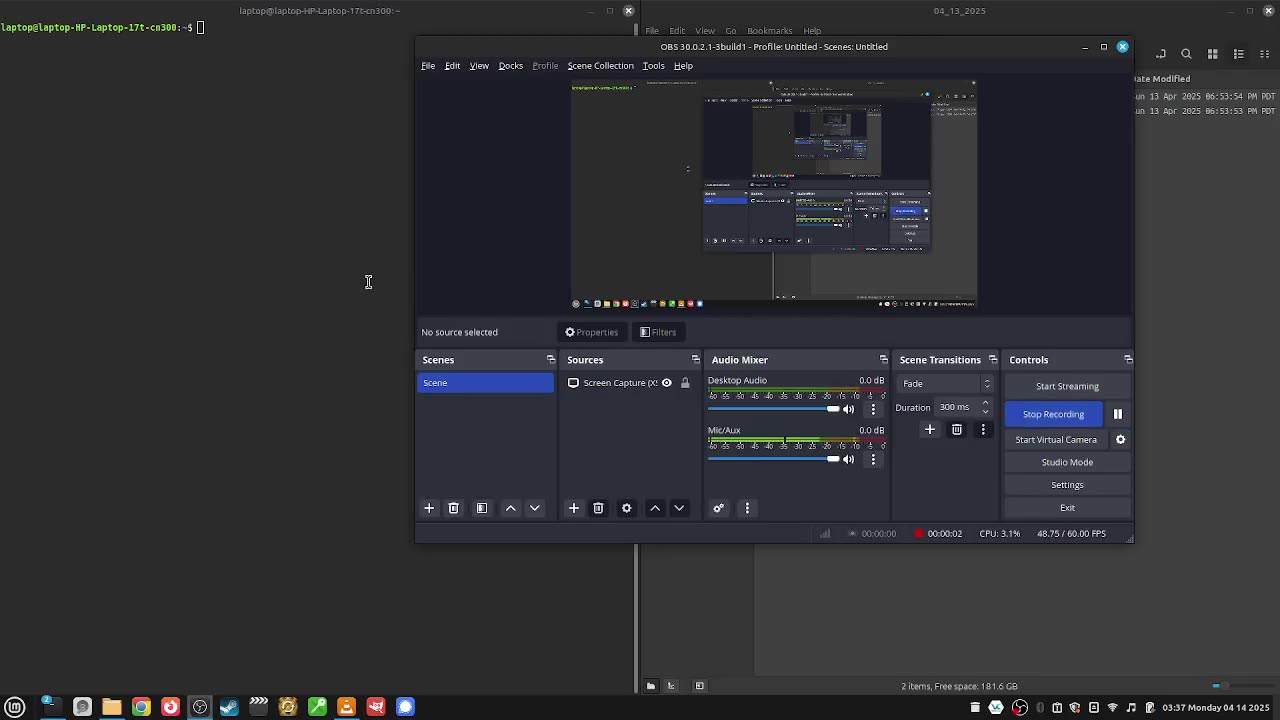The height and width of the screenshot is (720, 1280).
Task: Open the View menu in OBS
Action: pyautogui.click(x=479, y=66)
